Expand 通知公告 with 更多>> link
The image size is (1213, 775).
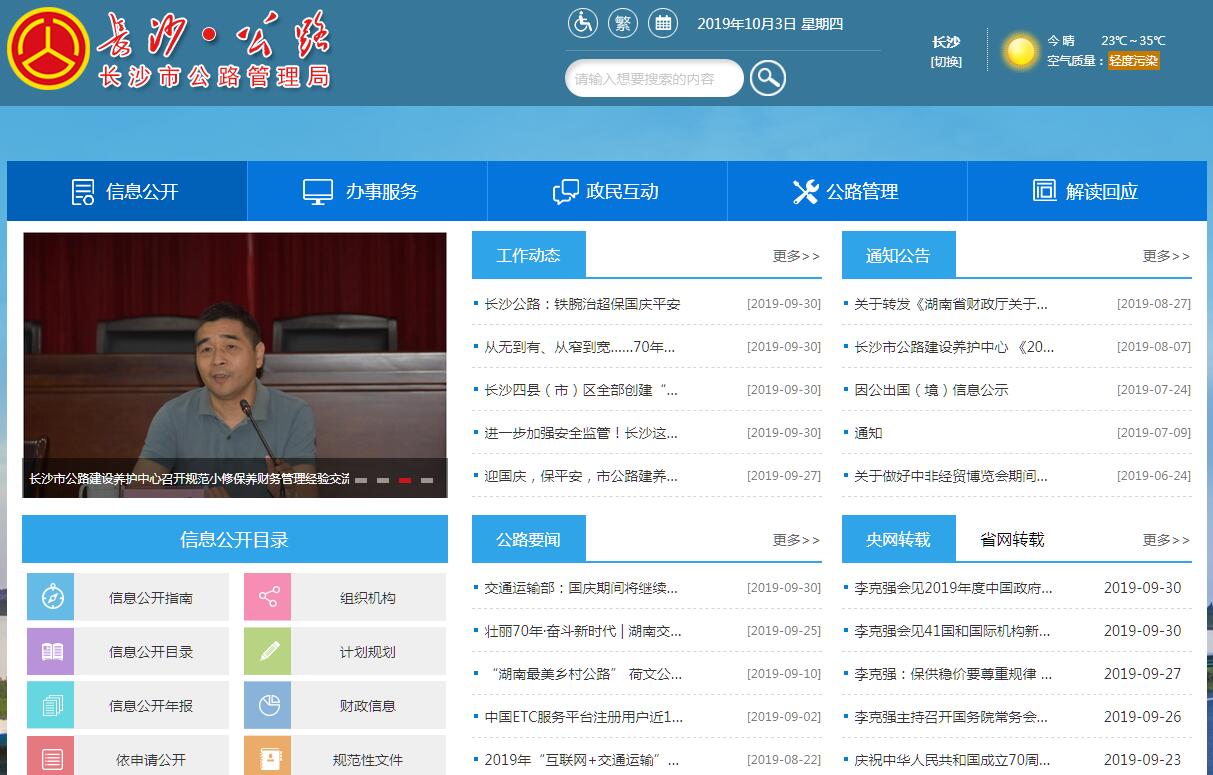coord(1166,256)
